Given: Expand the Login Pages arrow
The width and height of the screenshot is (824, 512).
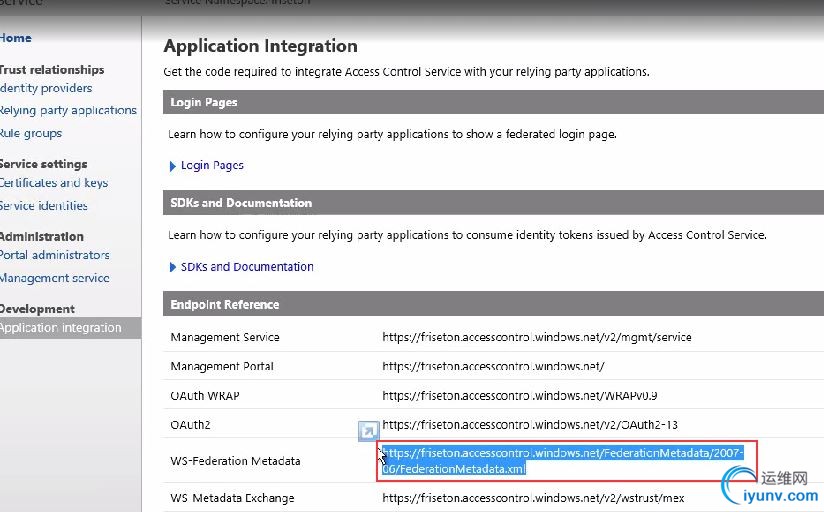Looking at the screenshot, I should click(173, 166).
